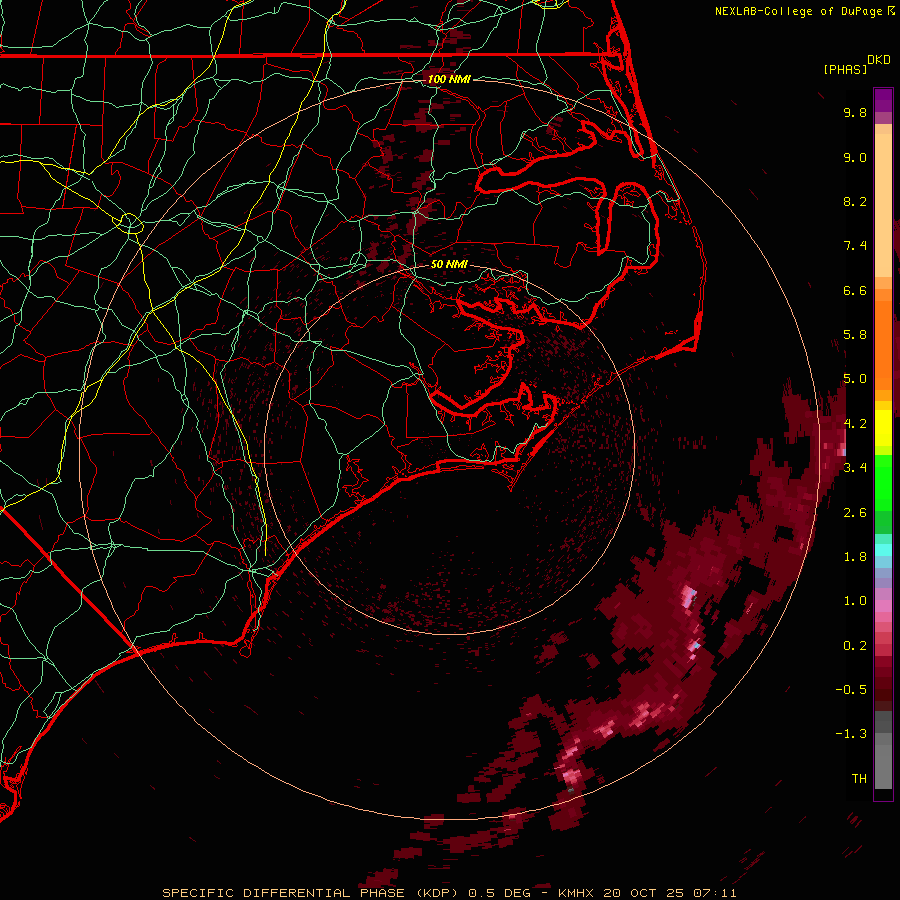Click the -0.5 legend value

coord(851,690)
